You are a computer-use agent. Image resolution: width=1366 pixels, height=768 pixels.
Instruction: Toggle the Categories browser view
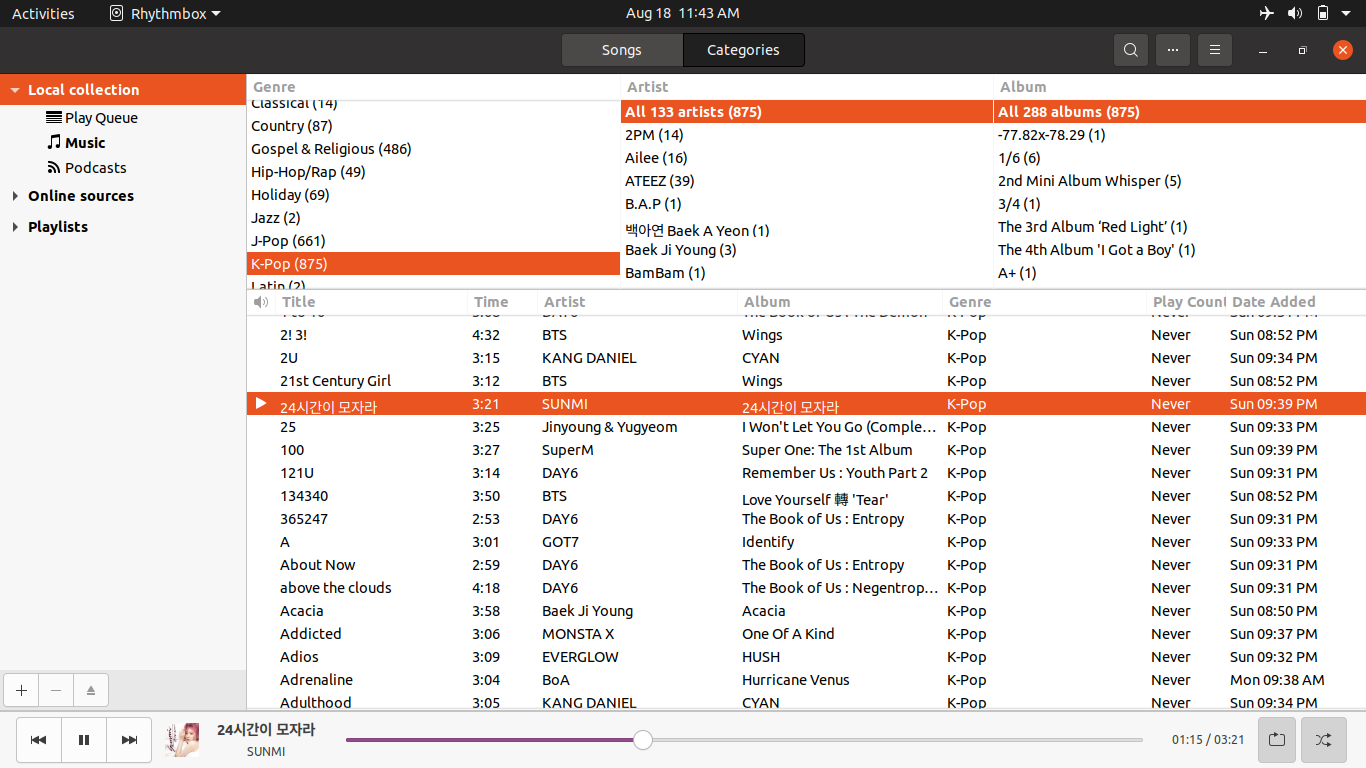pos(743,50)
